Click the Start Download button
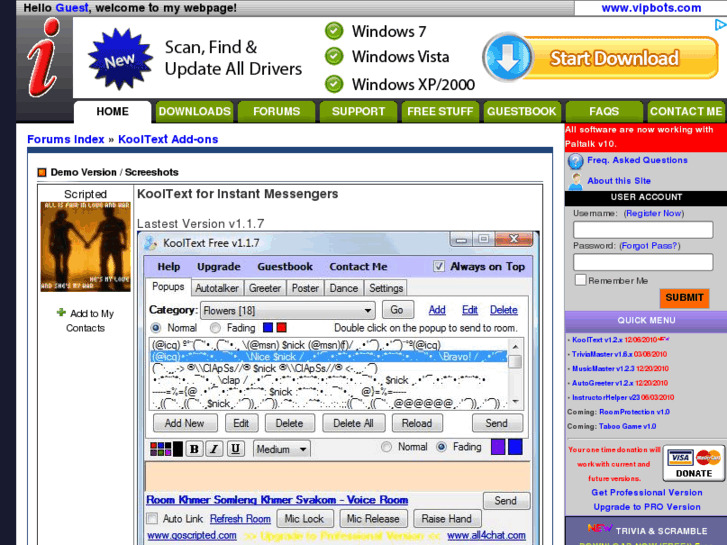The width and height of the screenshot is (727, 545). pyautogui.click(x=613, y=58)
